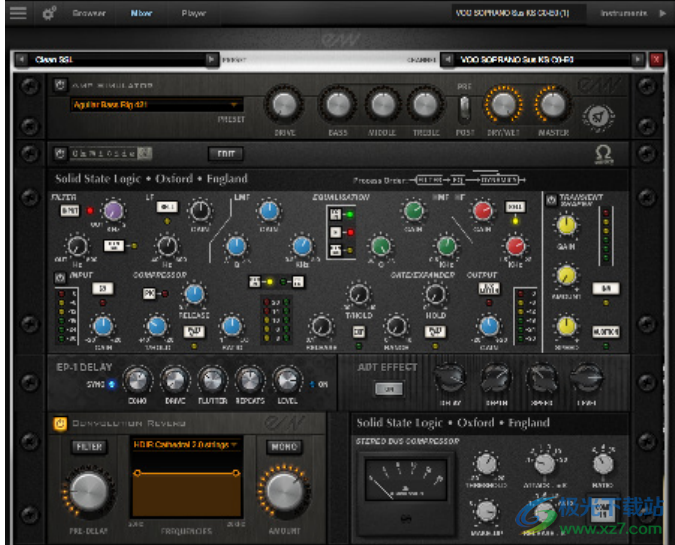Select previous channel arrow
Viewport: 675px width, 545px height.
448,59
